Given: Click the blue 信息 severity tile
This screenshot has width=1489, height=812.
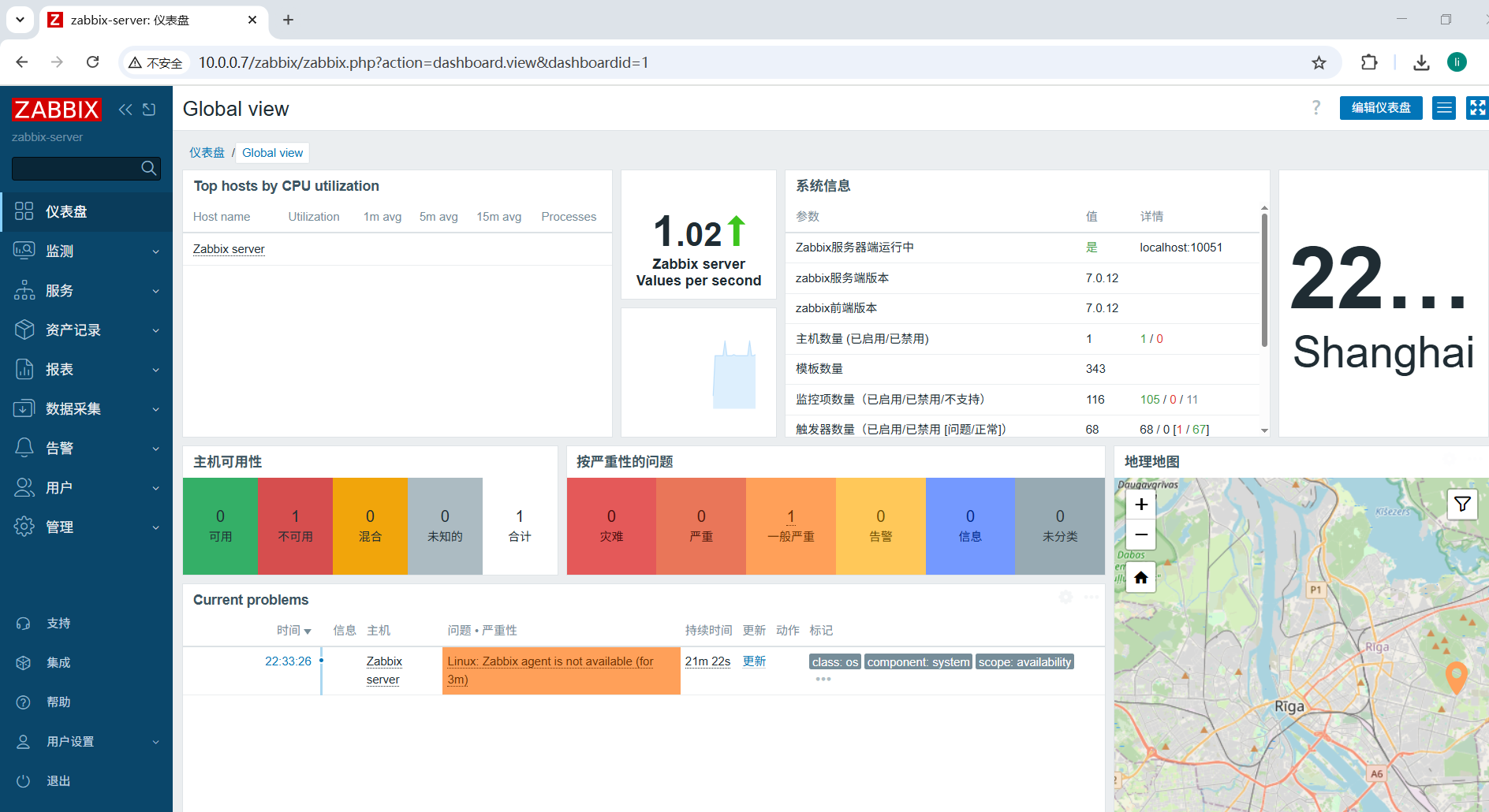Looking at the screenshot, I should point(970,526).
